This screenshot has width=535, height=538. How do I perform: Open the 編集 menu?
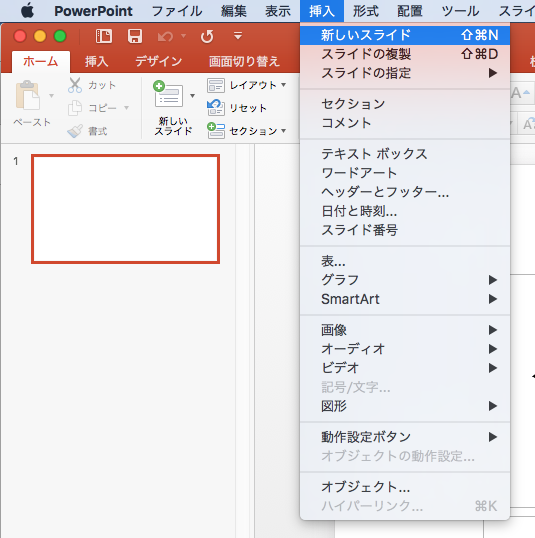(x=233, y=11)
